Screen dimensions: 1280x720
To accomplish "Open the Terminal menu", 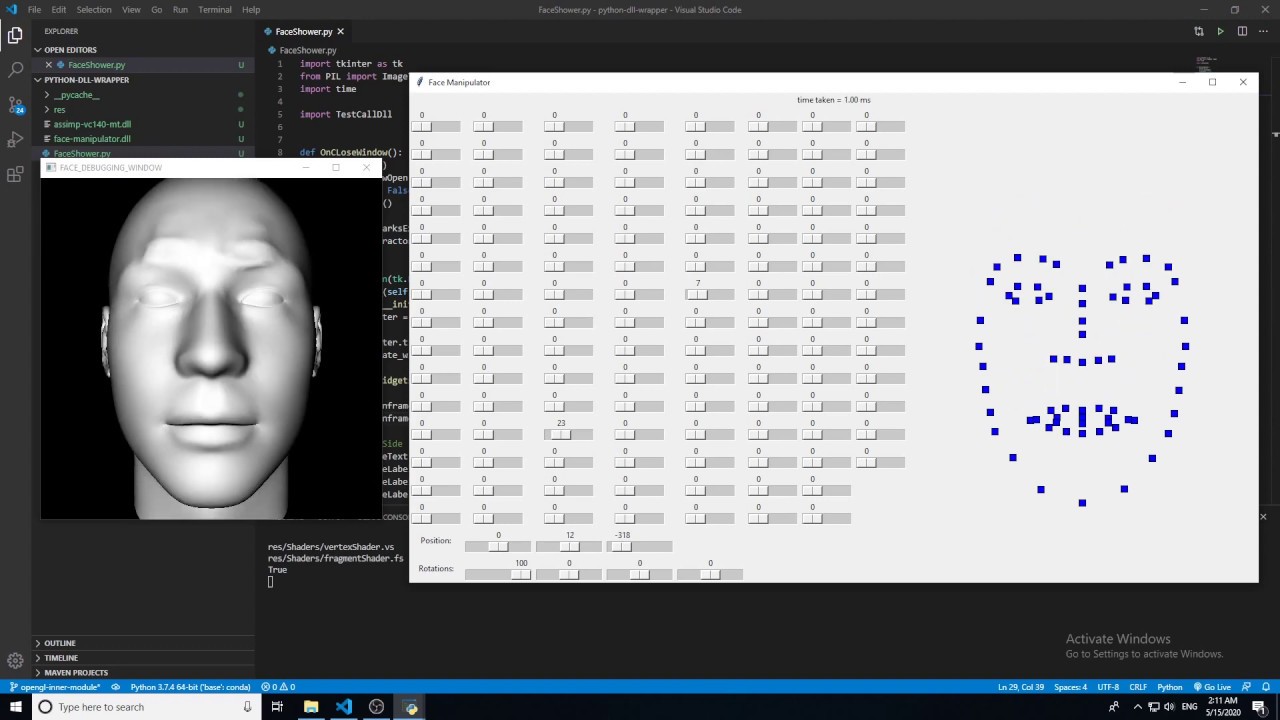I will point(215,9).
